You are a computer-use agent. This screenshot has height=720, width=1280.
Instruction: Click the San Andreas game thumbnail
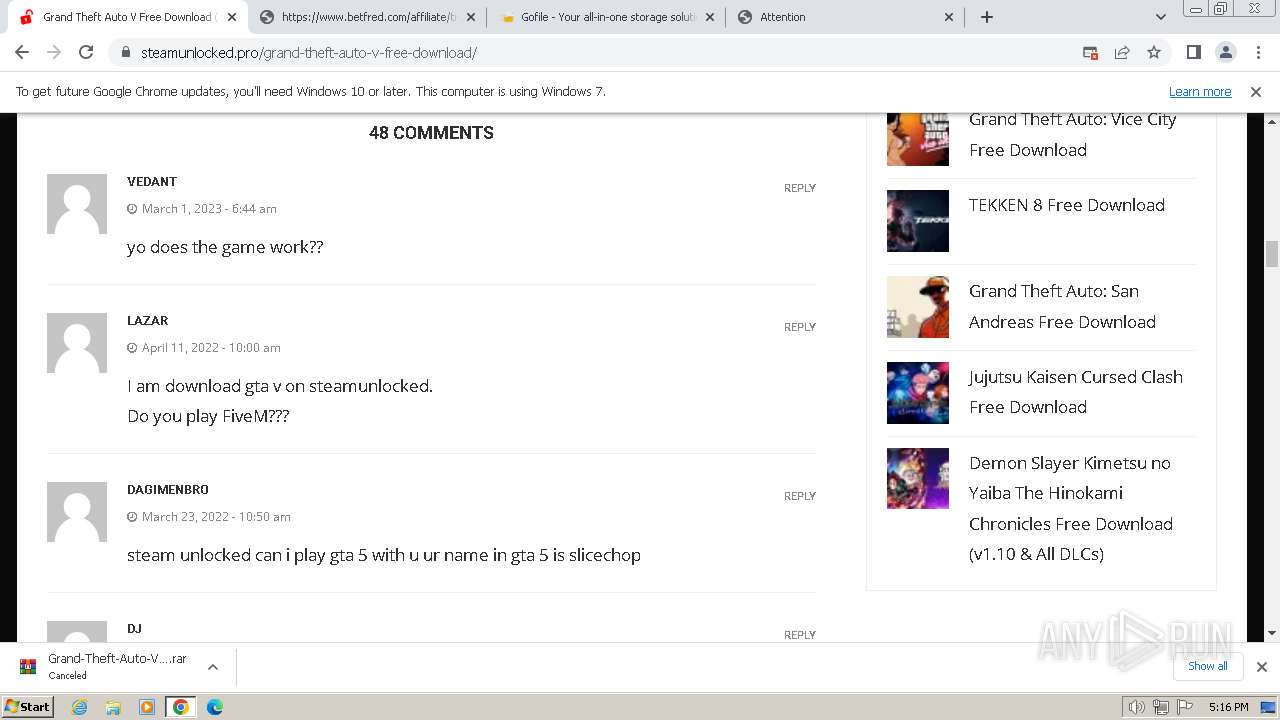pos(918,307)
